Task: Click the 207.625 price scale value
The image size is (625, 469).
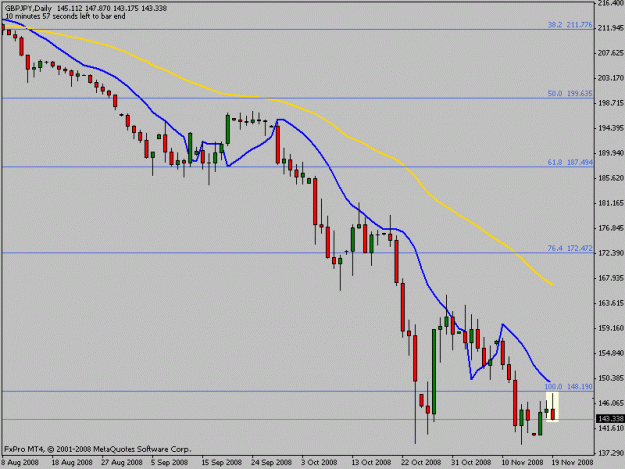Action: click(x=611, y=53)
